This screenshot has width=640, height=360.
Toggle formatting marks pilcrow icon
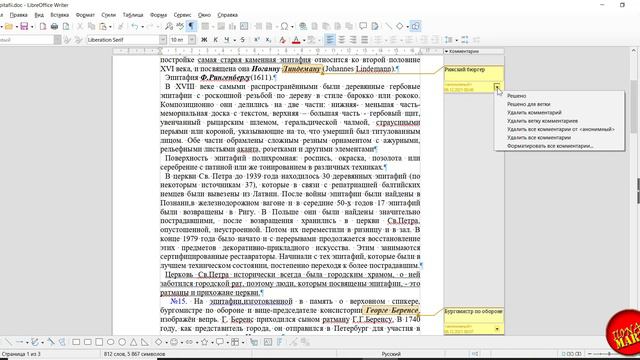[x=191, y=27]
